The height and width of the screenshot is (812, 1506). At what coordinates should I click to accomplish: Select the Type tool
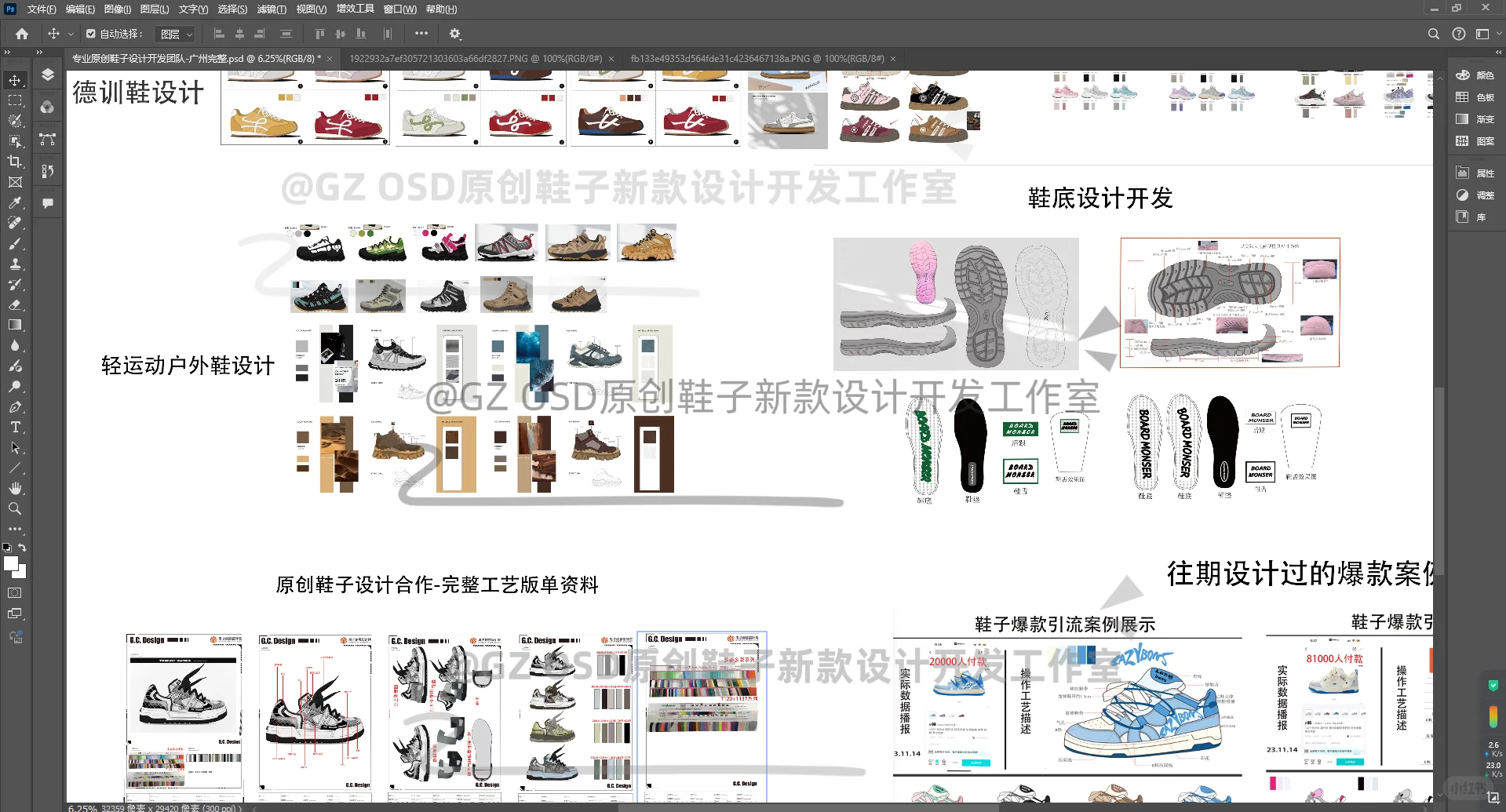(x=15, y=428)
